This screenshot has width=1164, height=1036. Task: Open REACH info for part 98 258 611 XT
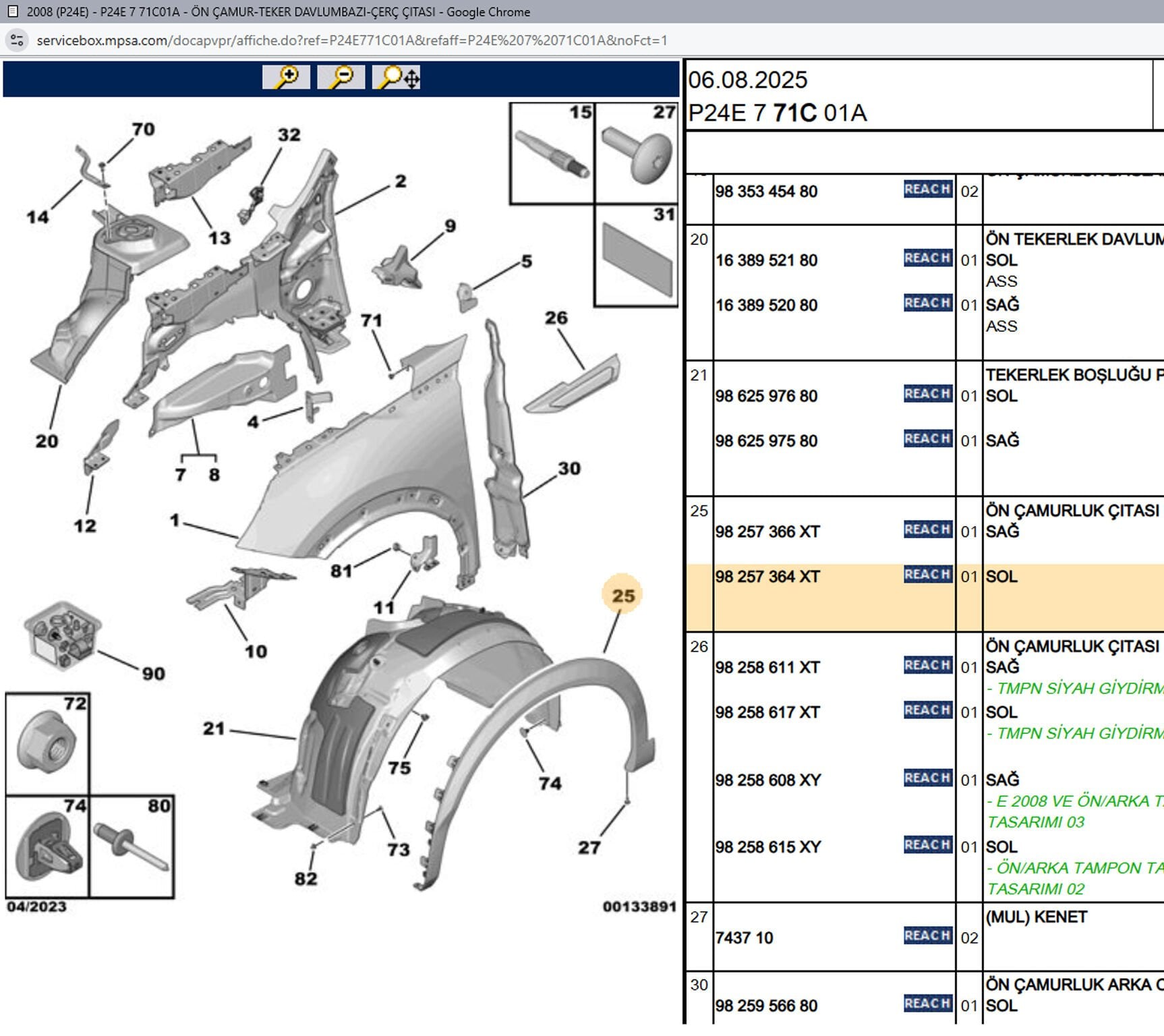pos(928,666)
